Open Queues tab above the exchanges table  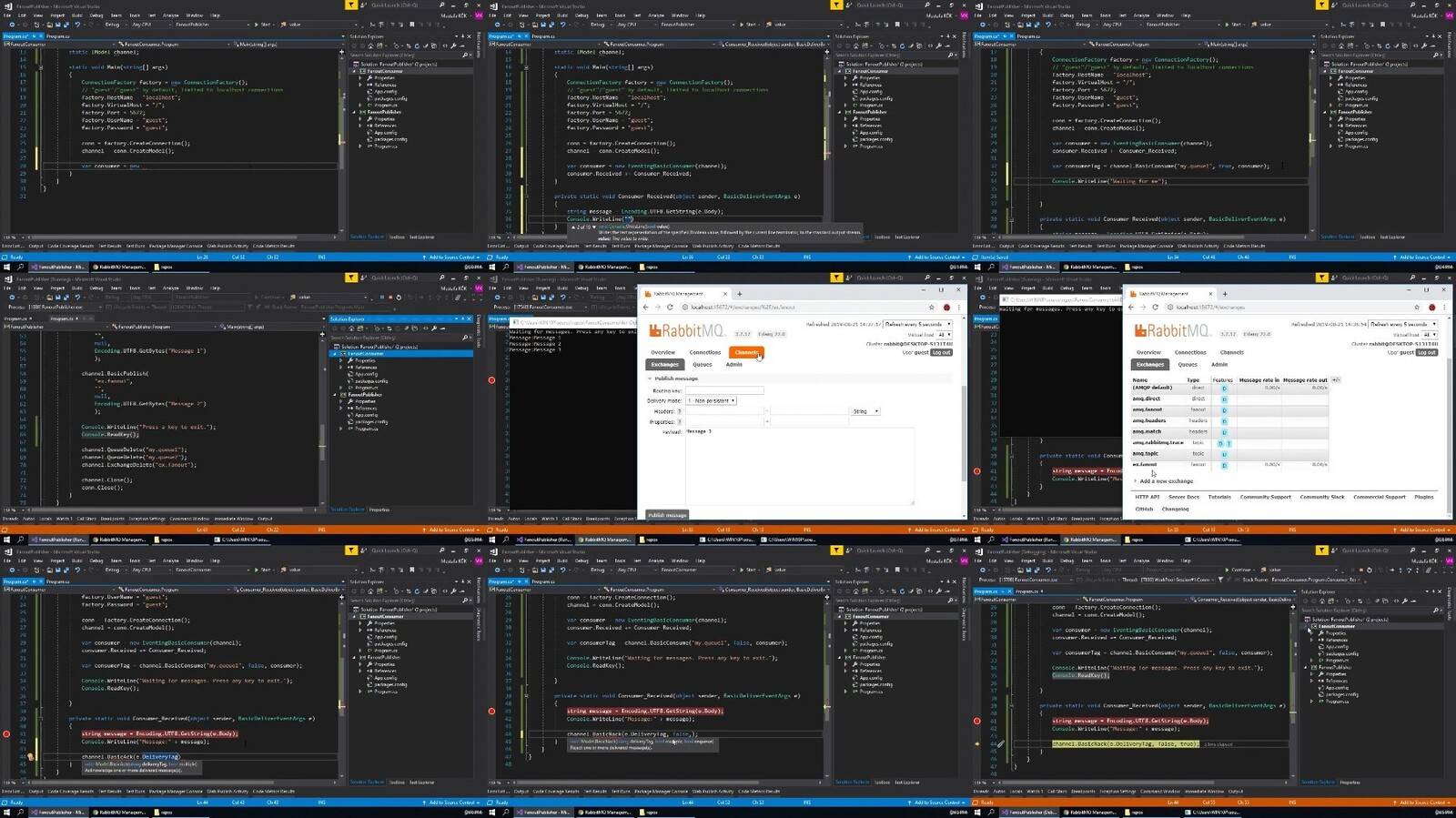coord(1188,364)
